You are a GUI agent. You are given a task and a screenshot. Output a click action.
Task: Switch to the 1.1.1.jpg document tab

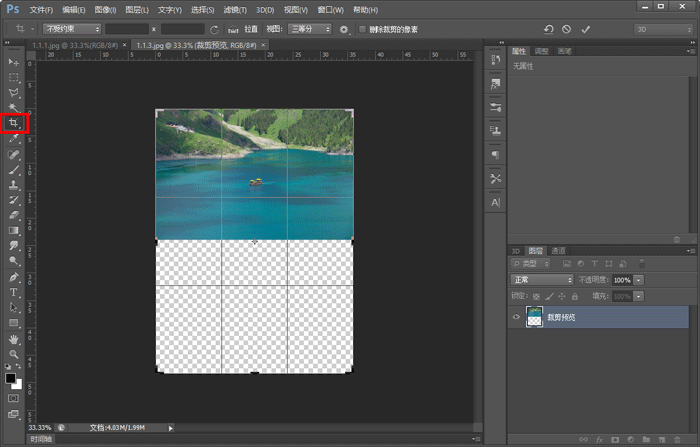click(75, 45)
